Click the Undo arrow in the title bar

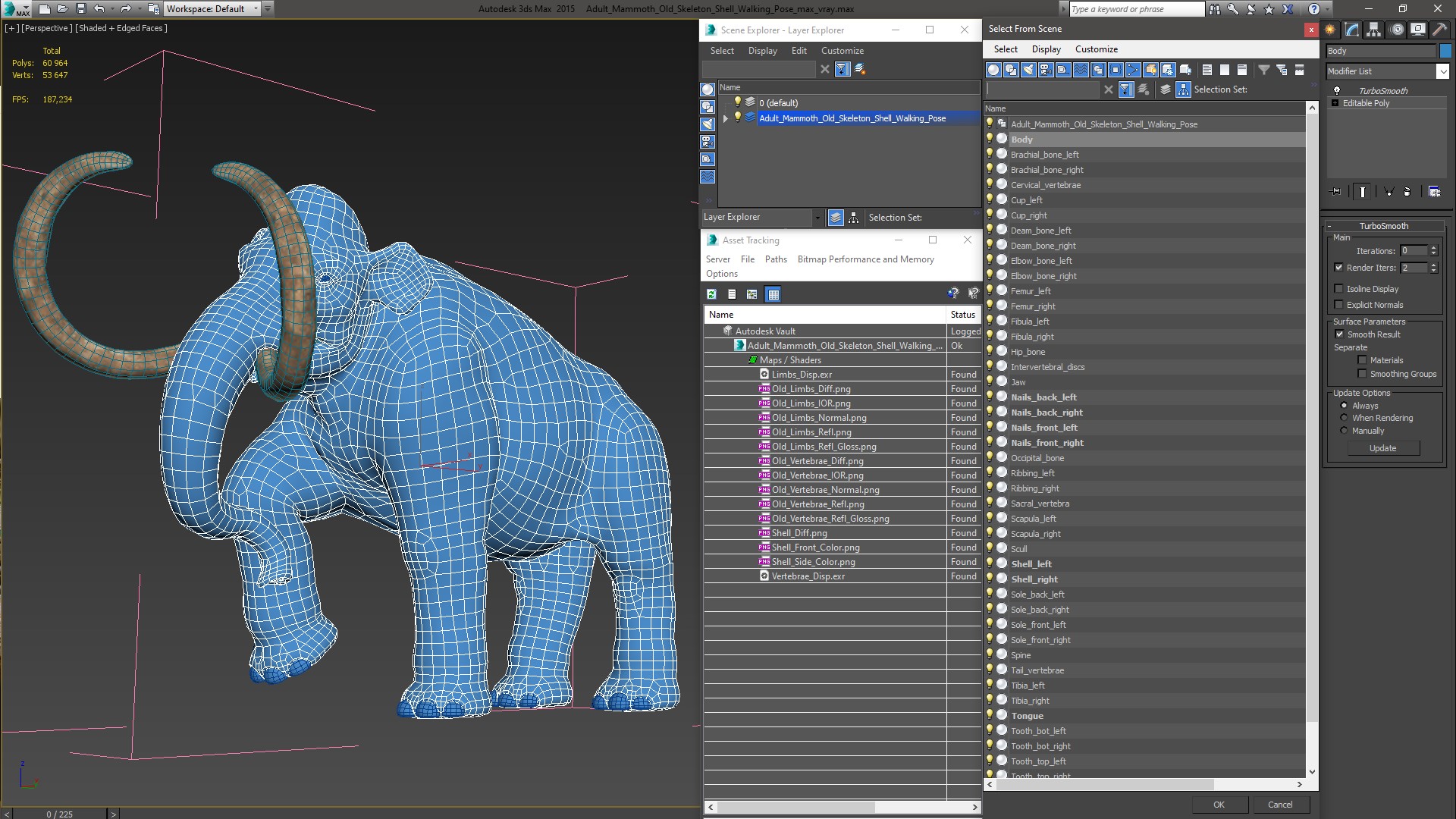pyautogui.click(x=99, y=9)
